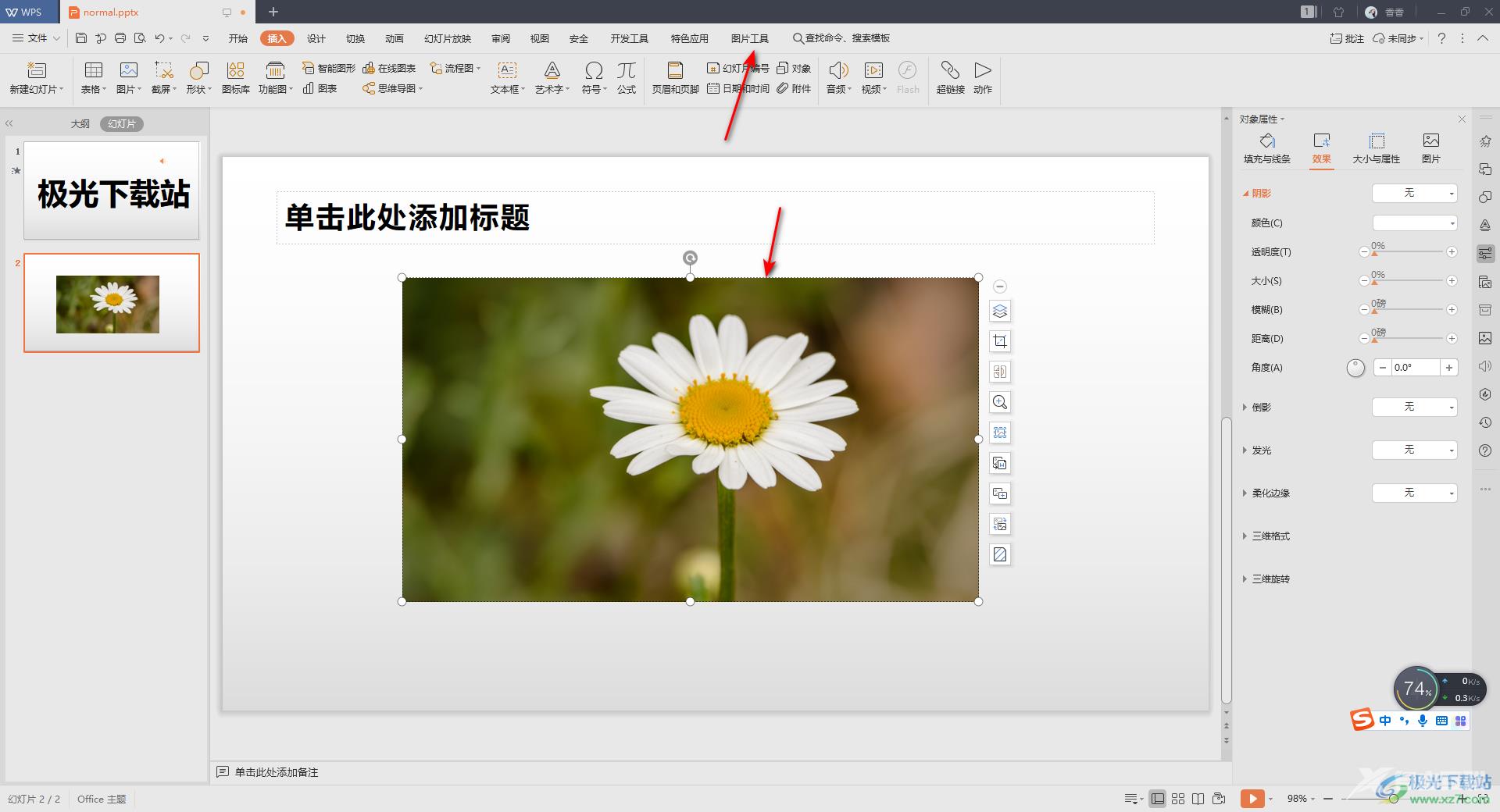This screenshot has width=1500, height=812.
Task: Click the Not Synced (未同步) button
Action: coord(1398,38)
